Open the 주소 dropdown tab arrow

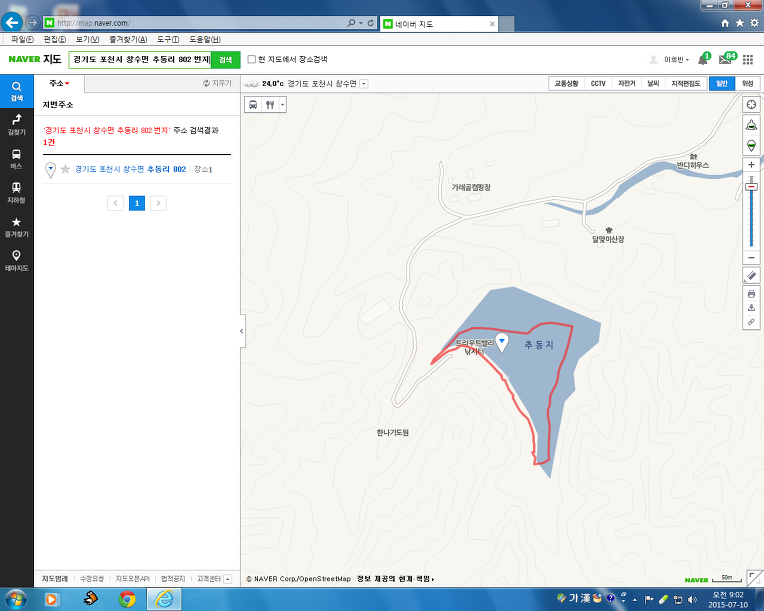(x=67, y=84)
